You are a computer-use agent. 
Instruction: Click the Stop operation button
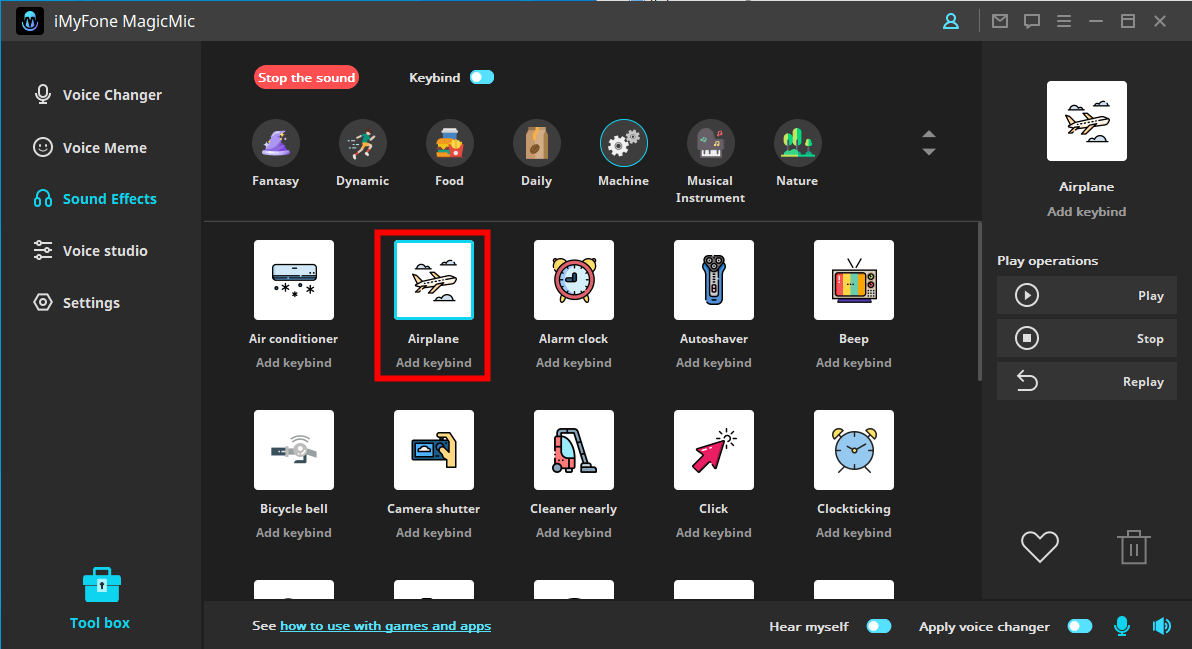tap(1087, 338)
